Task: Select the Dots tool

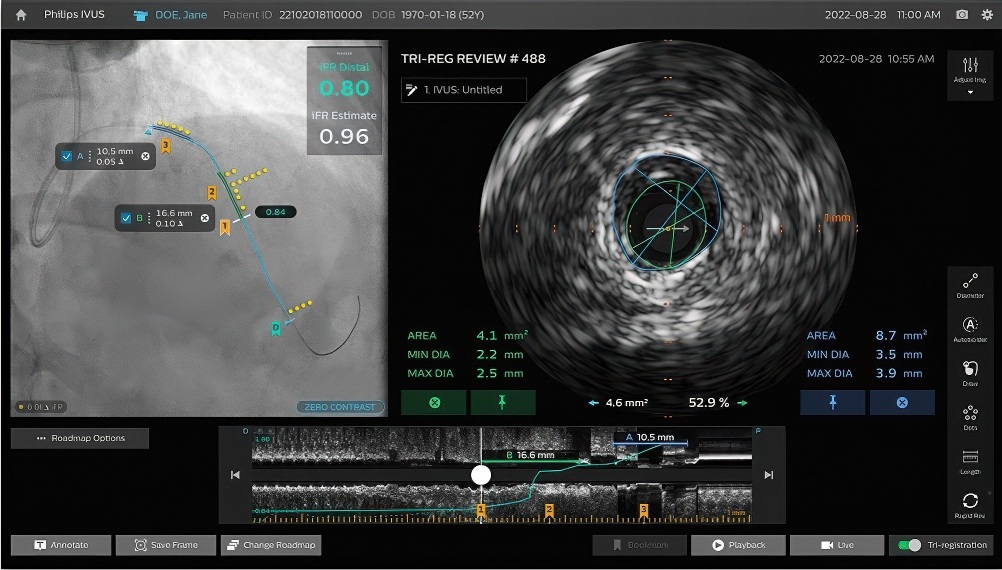Action: point(970,417)
